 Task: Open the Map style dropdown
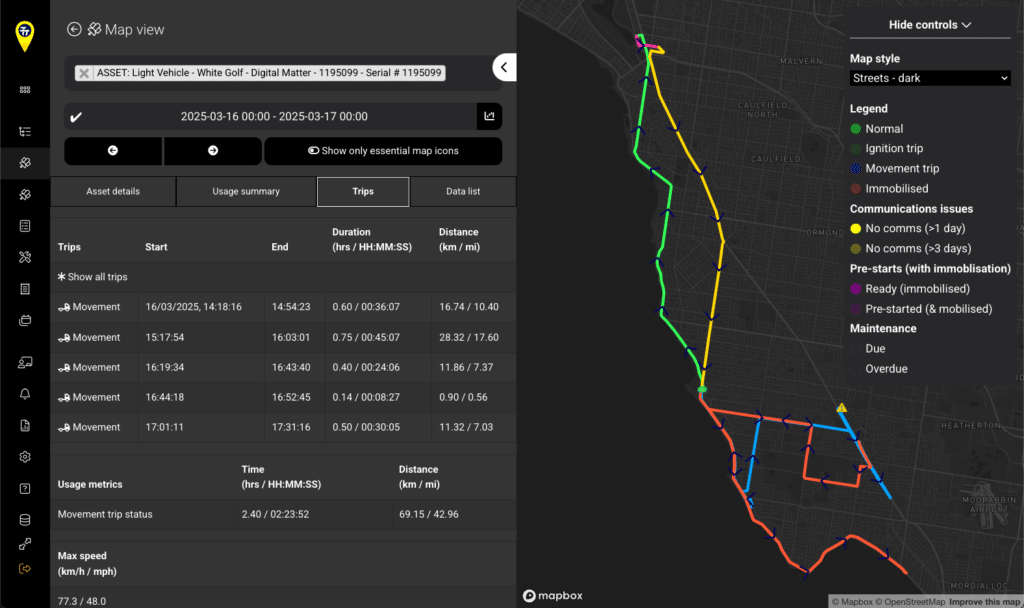[x=931, y=78]
